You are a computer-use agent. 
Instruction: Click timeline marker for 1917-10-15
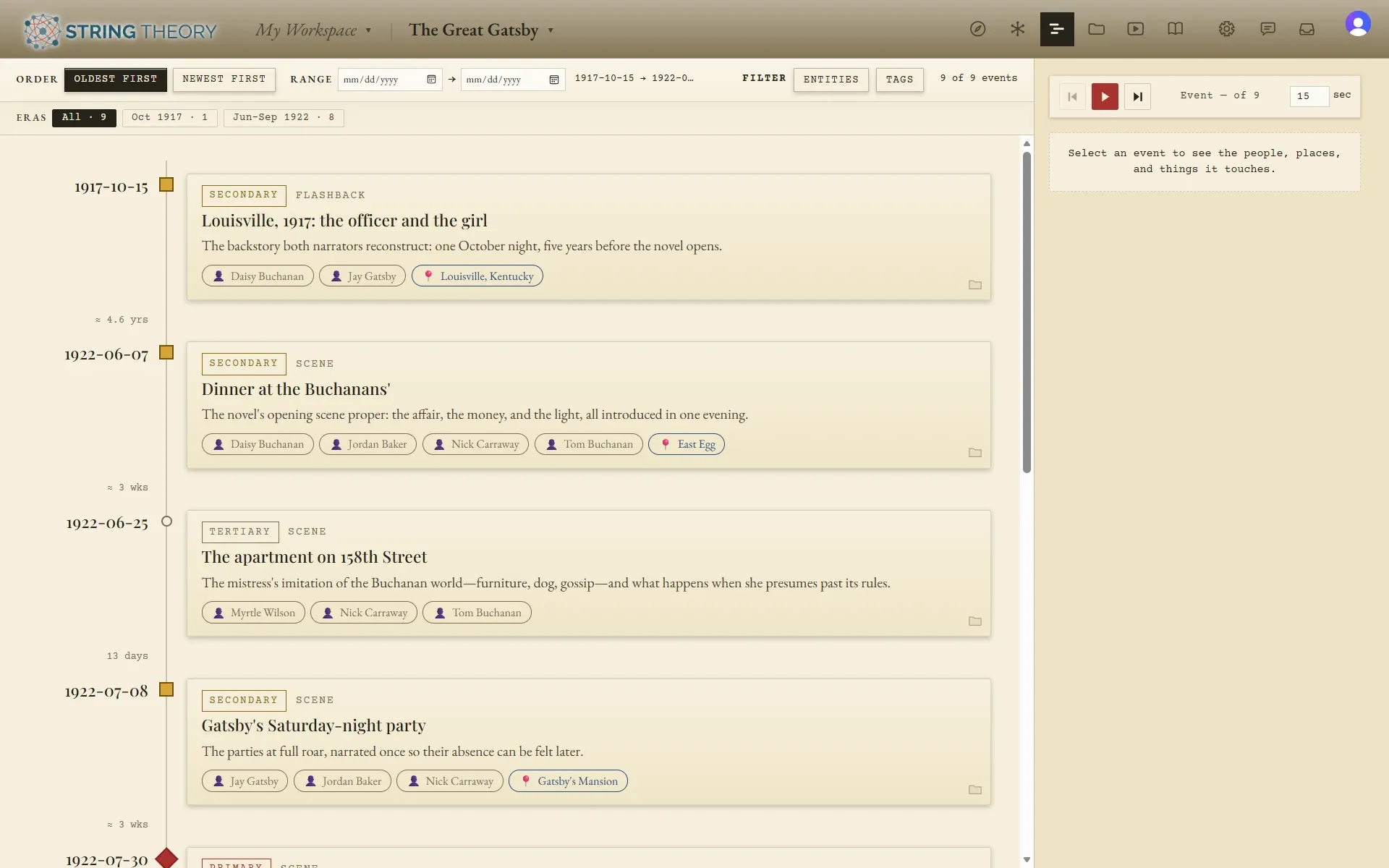pyautogui.click(x=166, y=184)
